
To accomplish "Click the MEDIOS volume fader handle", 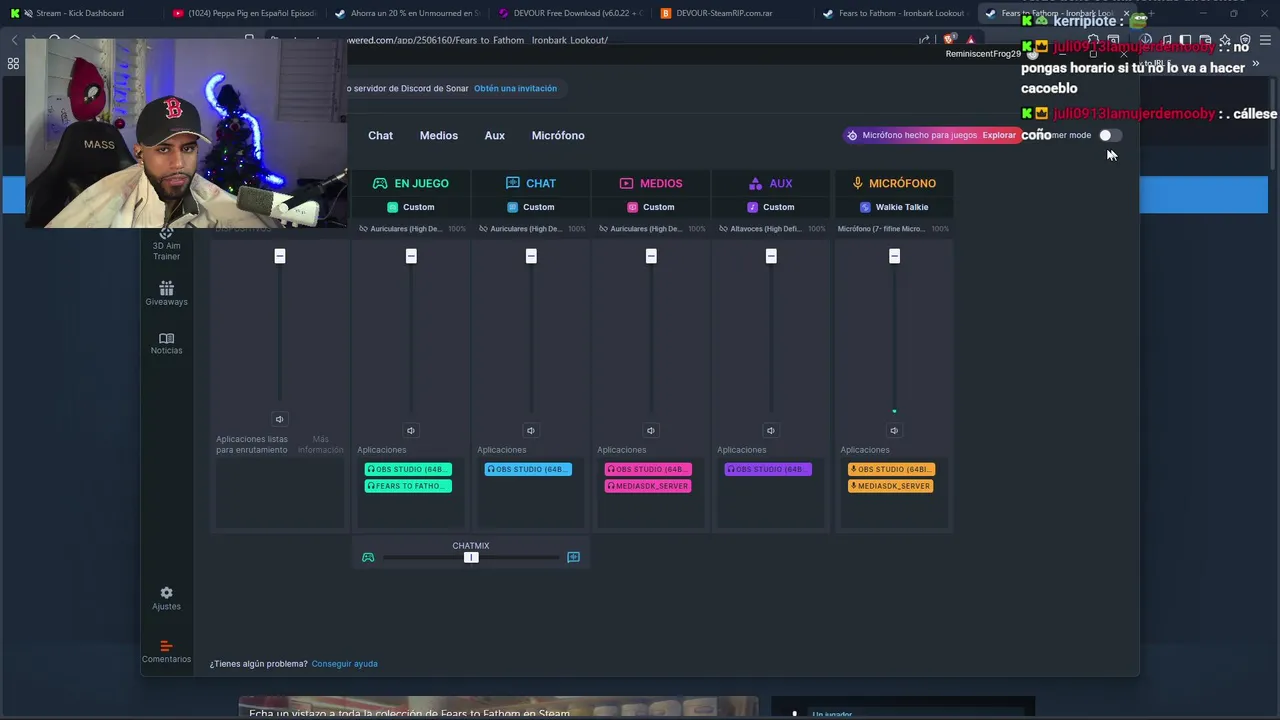I will [651, 256].
